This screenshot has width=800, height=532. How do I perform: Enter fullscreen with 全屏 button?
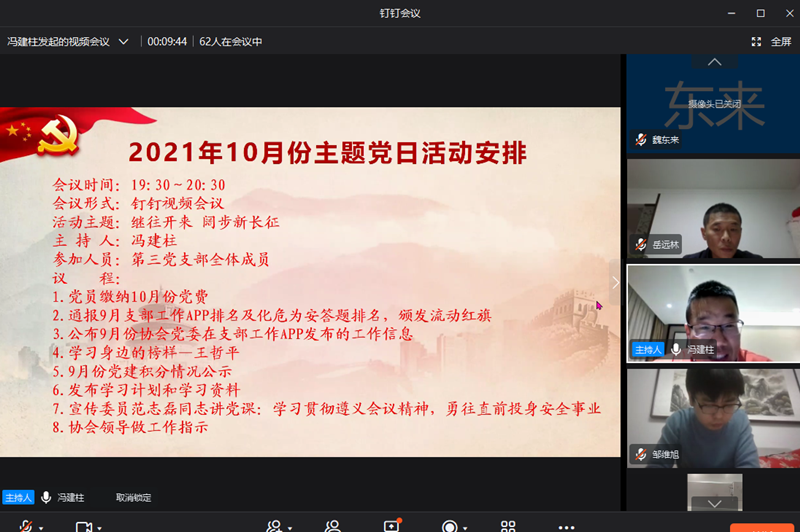tap(771, 42)
